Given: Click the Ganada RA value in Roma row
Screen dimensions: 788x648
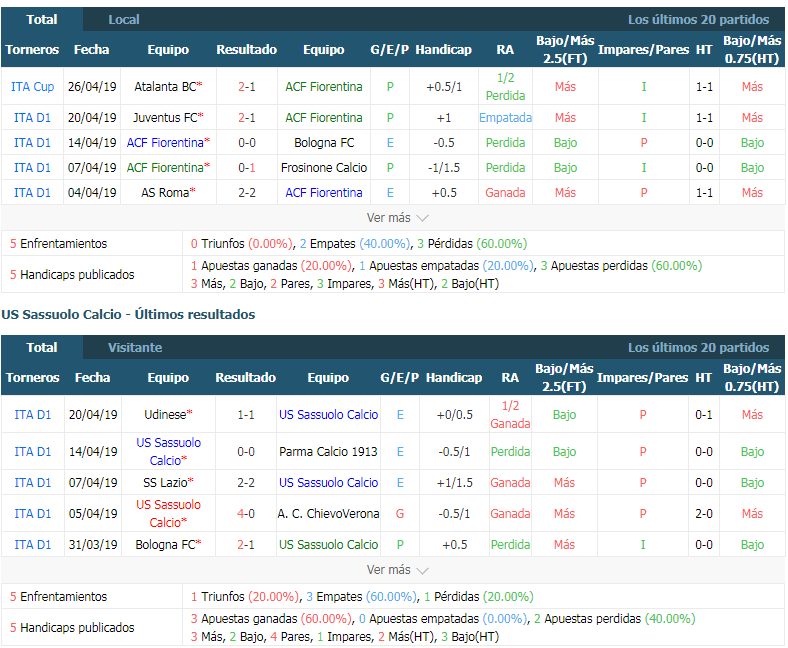Looking at the screenshot, I should (505, 193).
